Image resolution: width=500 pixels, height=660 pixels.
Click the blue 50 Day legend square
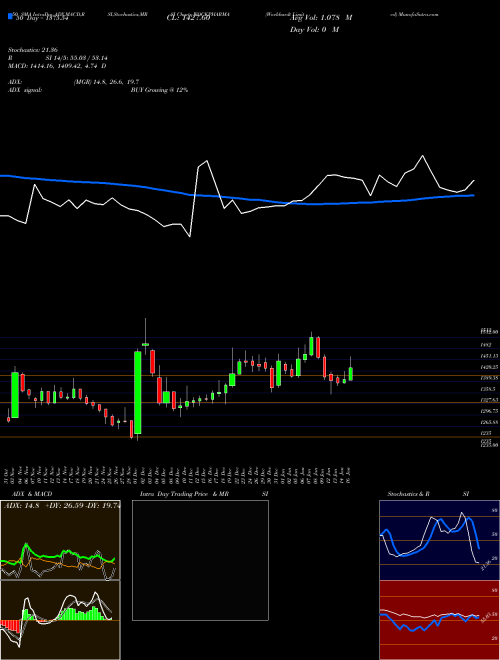10,17
